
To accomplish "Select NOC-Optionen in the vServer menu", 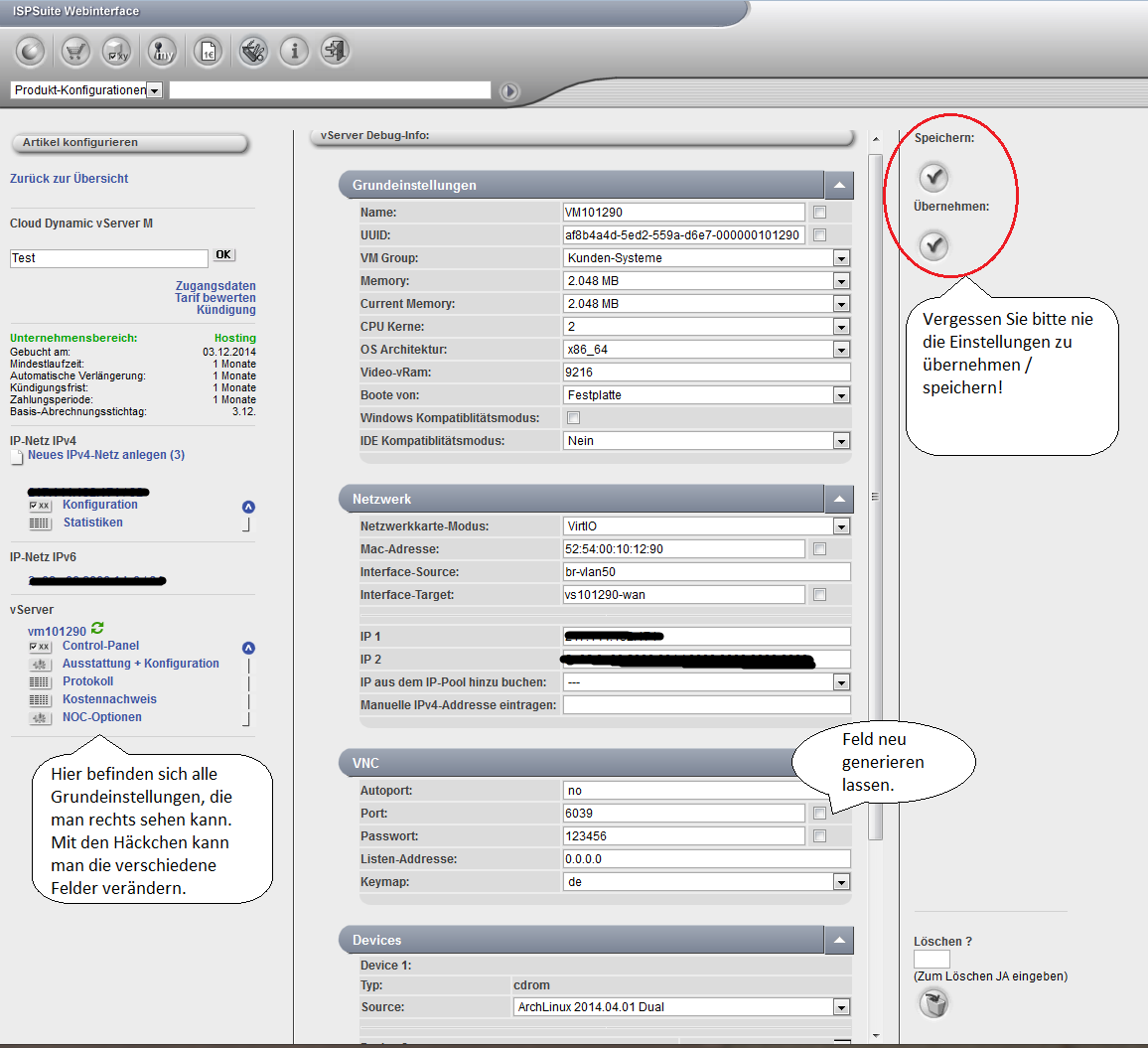I will [x=101, y=717].
